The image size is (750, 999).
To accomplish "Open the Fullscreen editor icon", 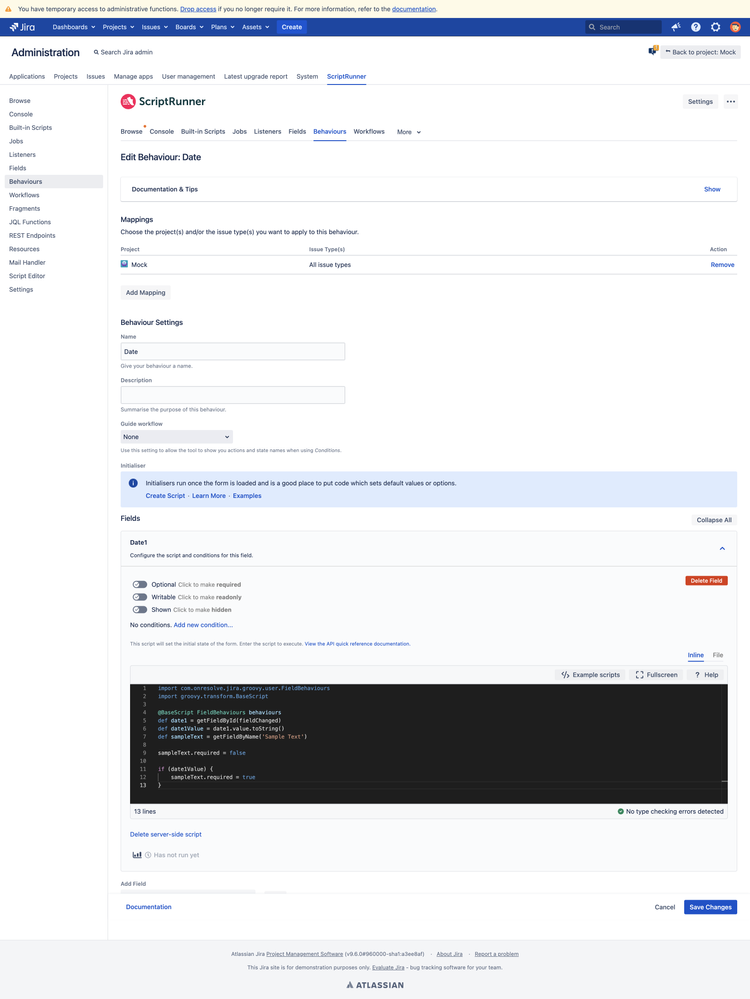I will coord(639,674).
